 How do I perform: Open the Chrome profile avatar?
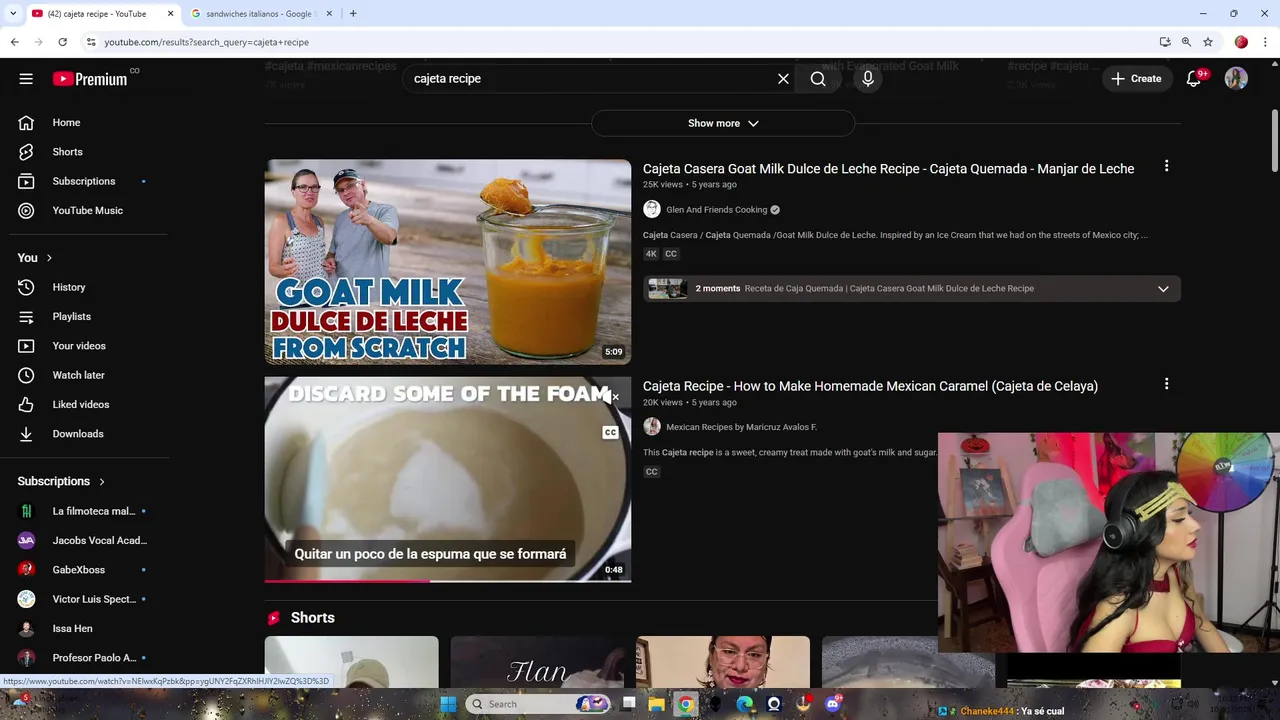[x=1241, y=42]
